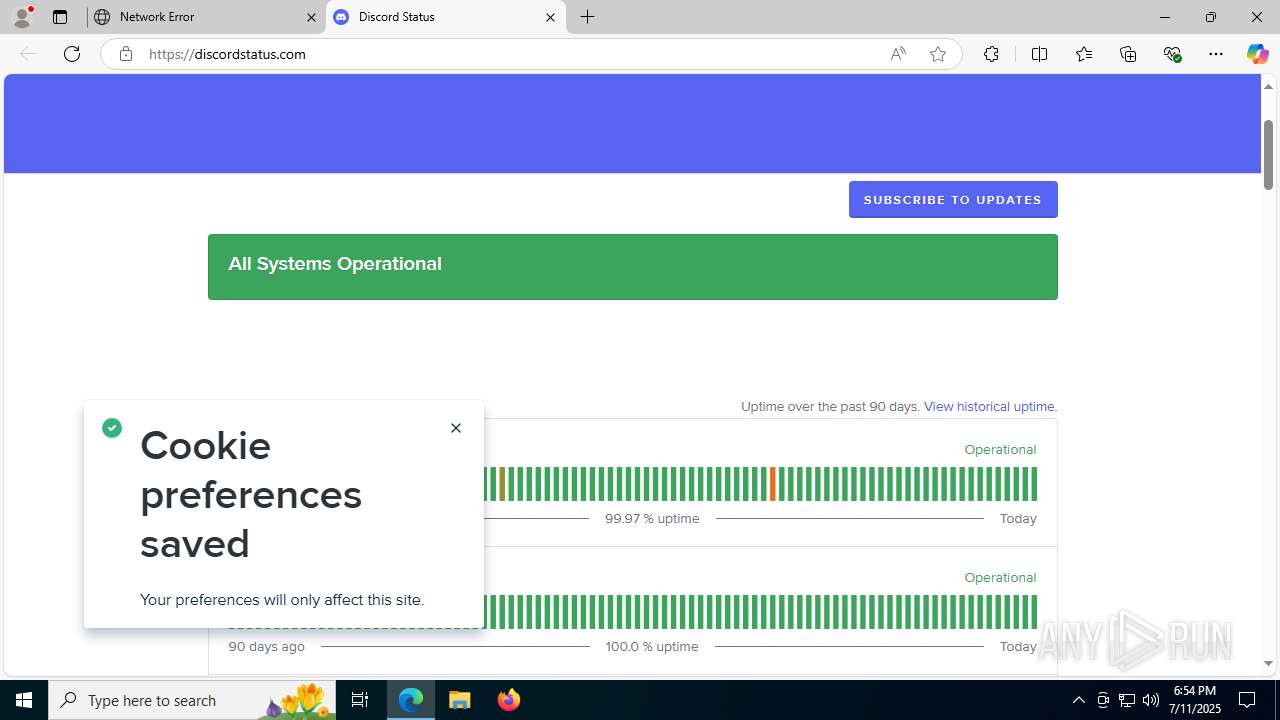This screenshot has height=720, width=1280.
Task: Open the Collections icon
Action: pos(1128,54)
